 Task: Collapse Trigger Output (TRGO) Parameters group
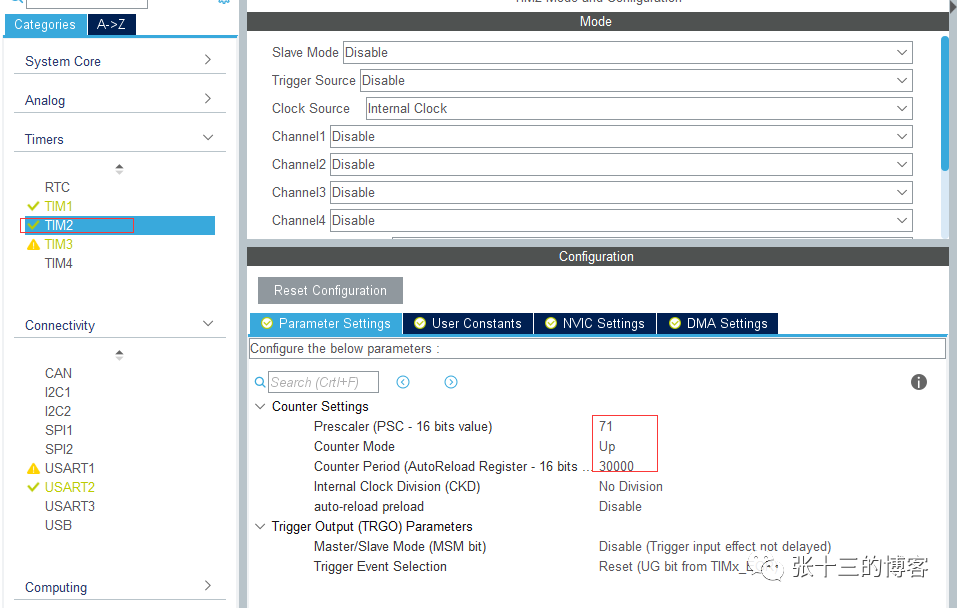[260, 527]
